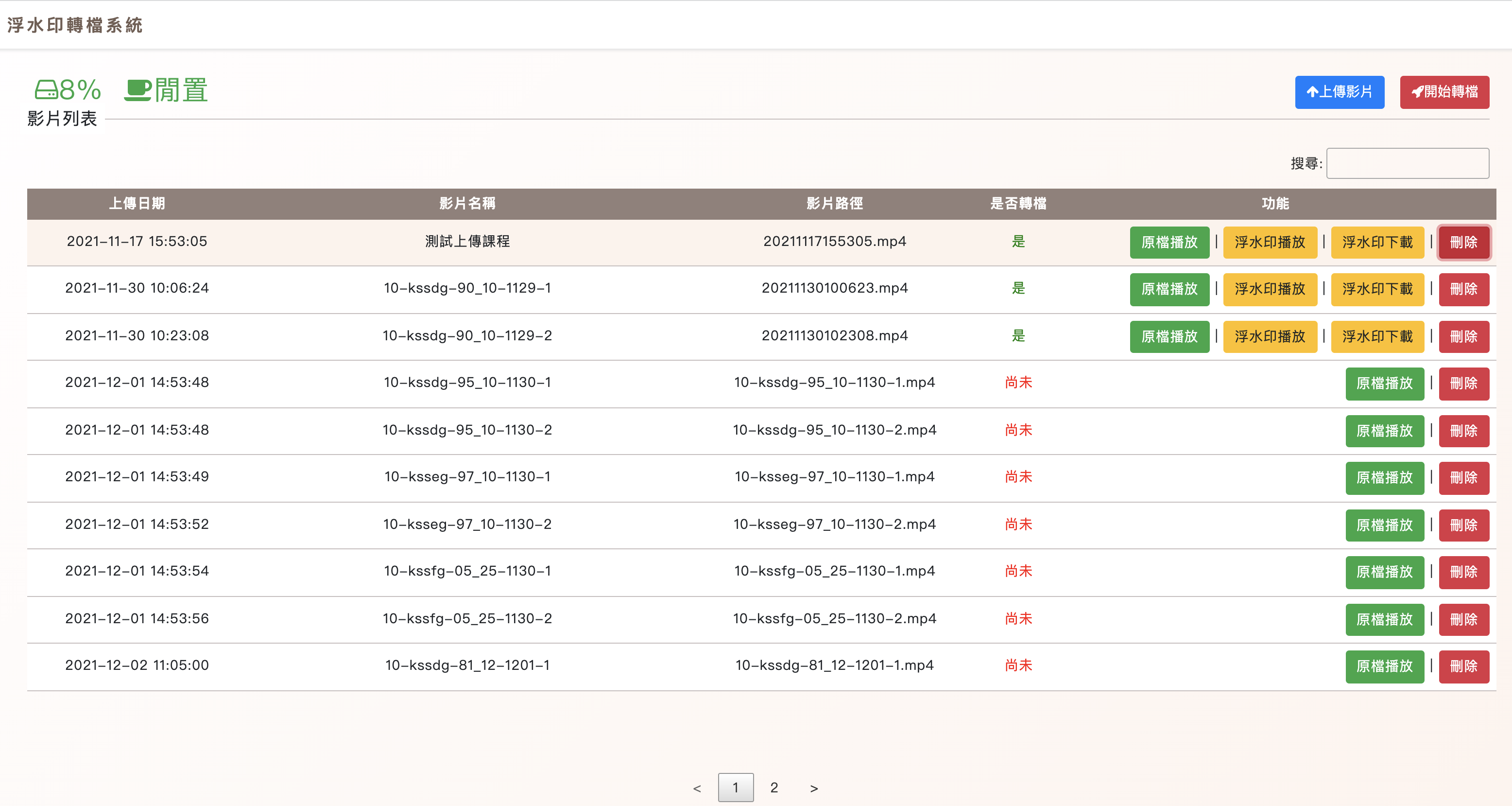The image size is (1512, 806).
Task: Click 尚未 status in 10-kssfg-05_25-1130-1 row
Action: click(x=1018, y=571)
